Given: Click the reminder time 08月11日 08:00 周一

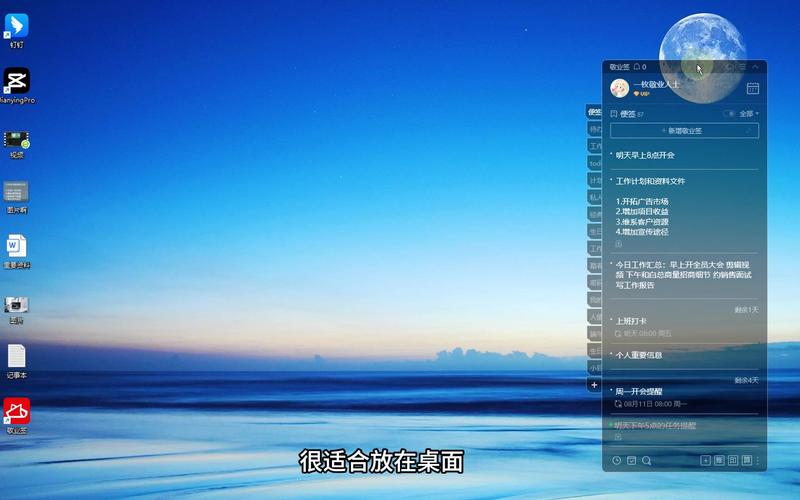Looking at the screenshot, I should (x=652, y=404).
